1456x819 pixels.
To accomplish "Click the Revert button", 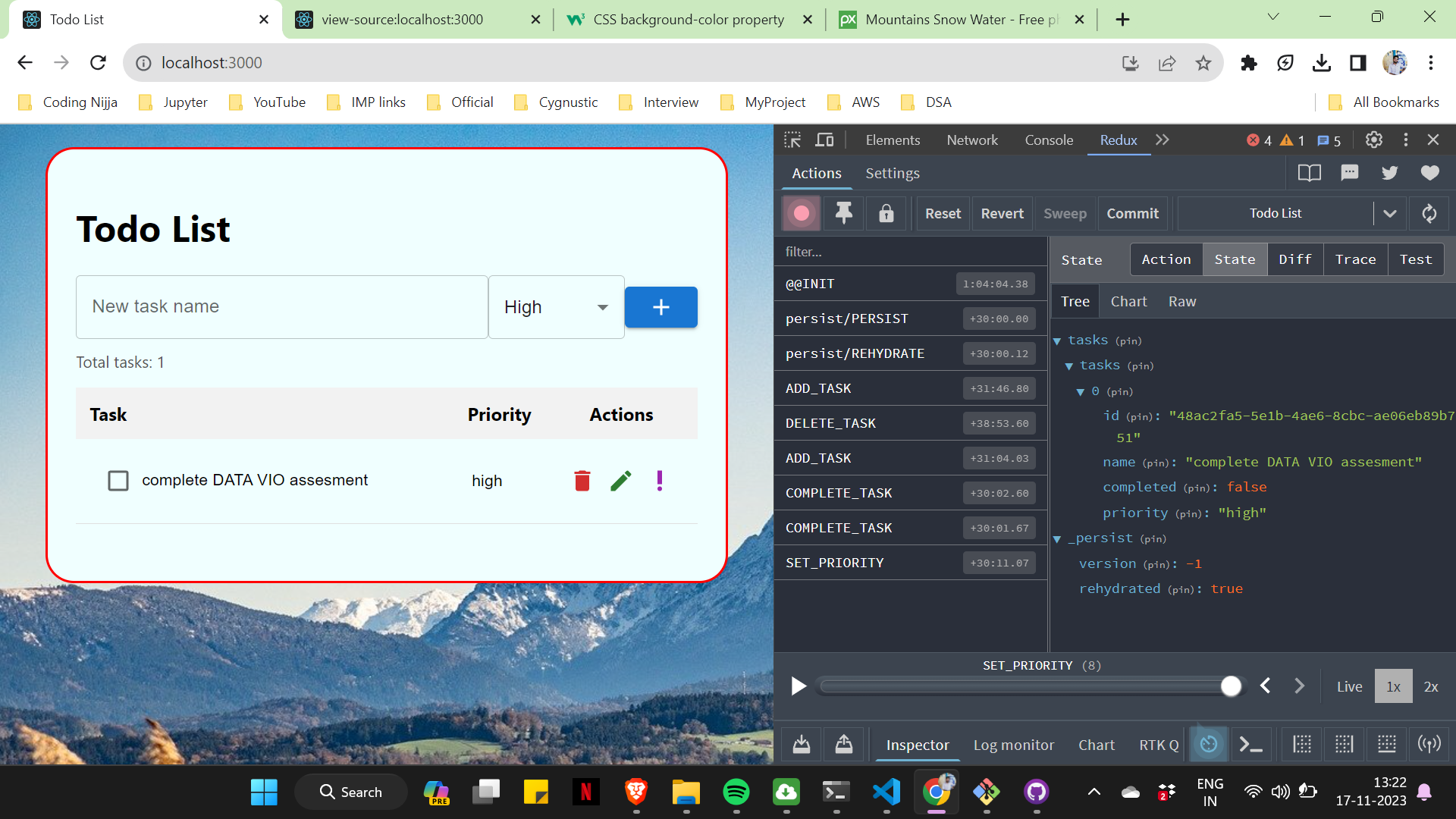I will (x=1001, y=213).
